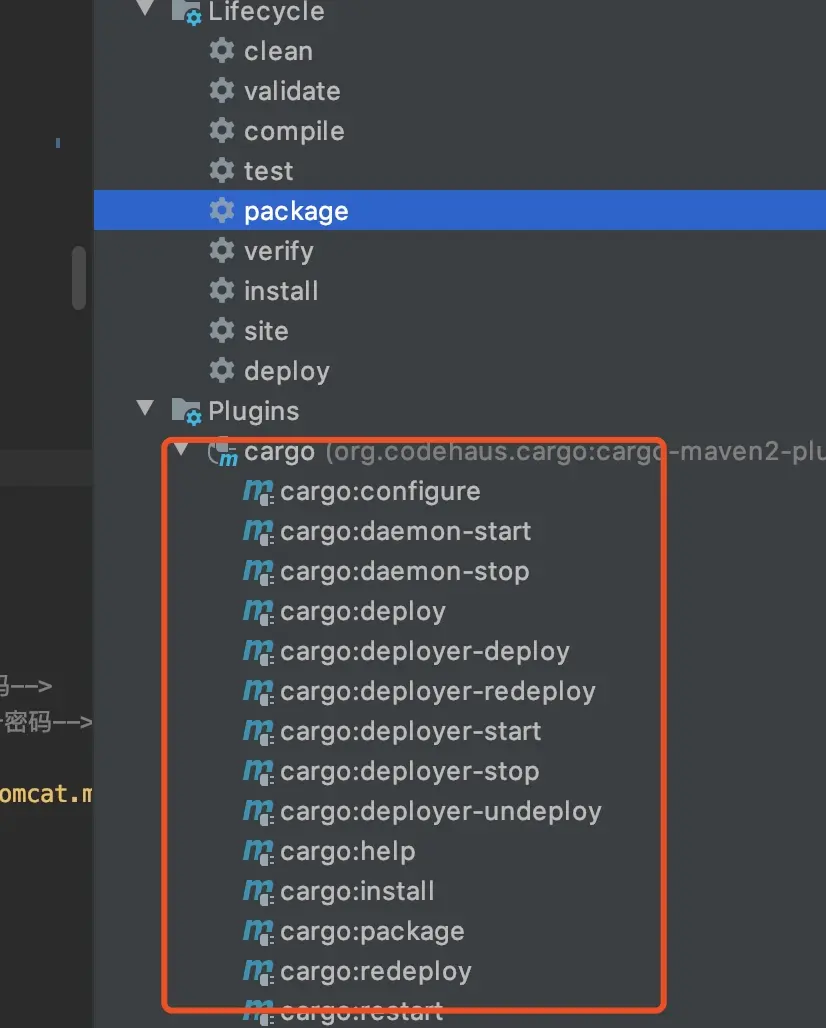Click the Maven goal icon for cargo:package

(x=258, y=932)
